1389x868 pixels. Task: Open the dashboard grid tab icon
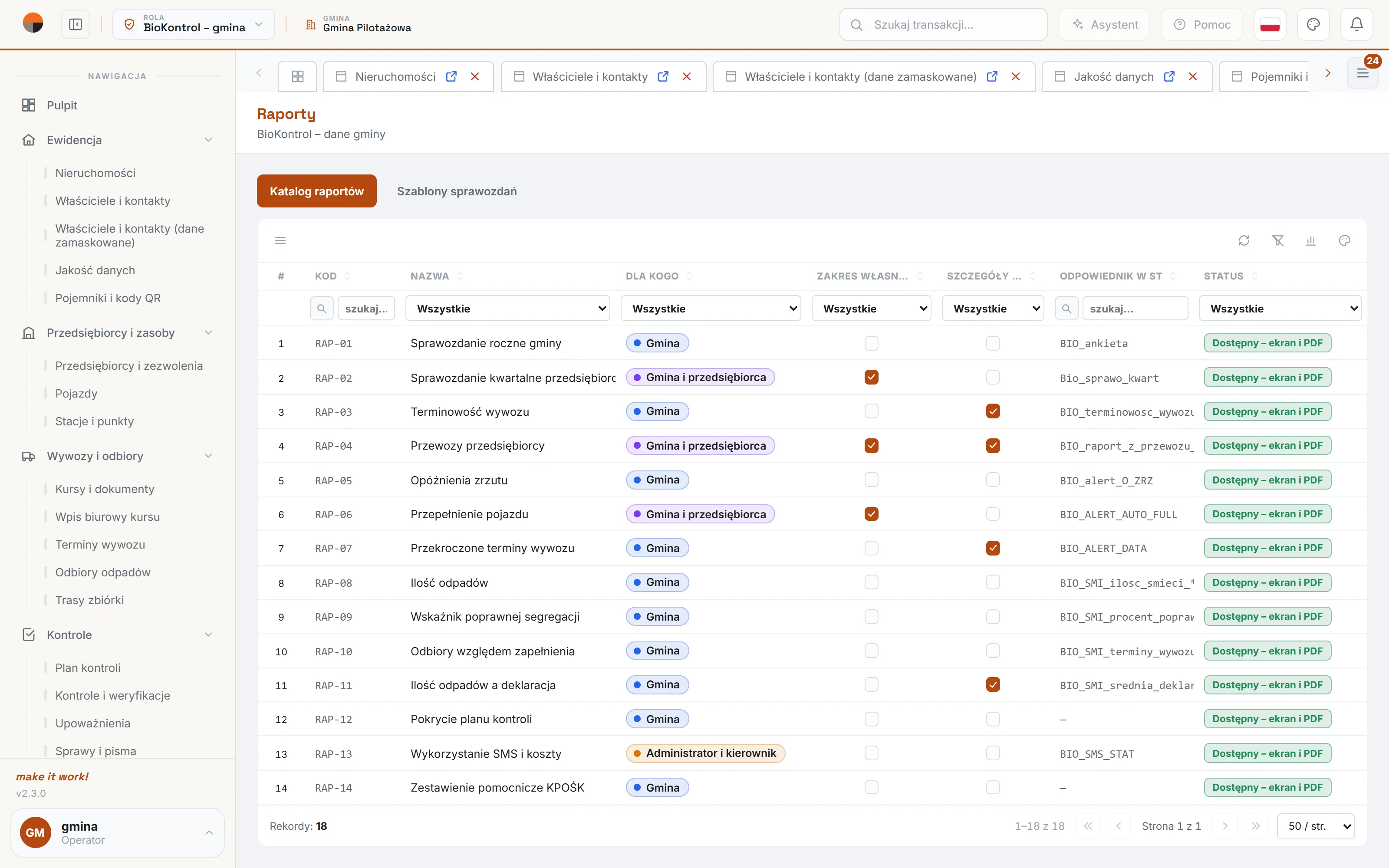click(x=297, y=76)
